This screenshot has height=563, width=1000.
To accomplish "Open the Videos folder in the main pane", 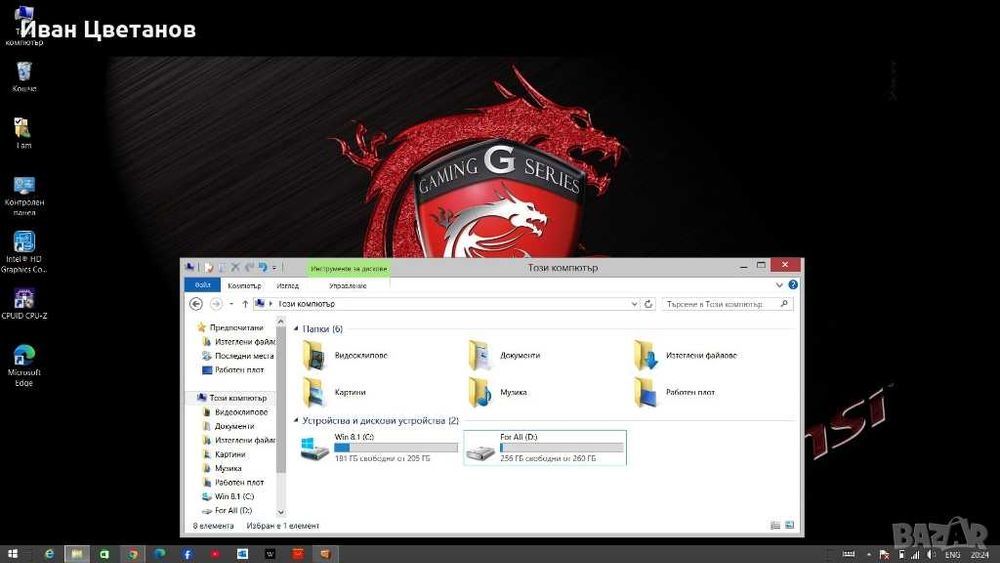I will coord(346,355).
